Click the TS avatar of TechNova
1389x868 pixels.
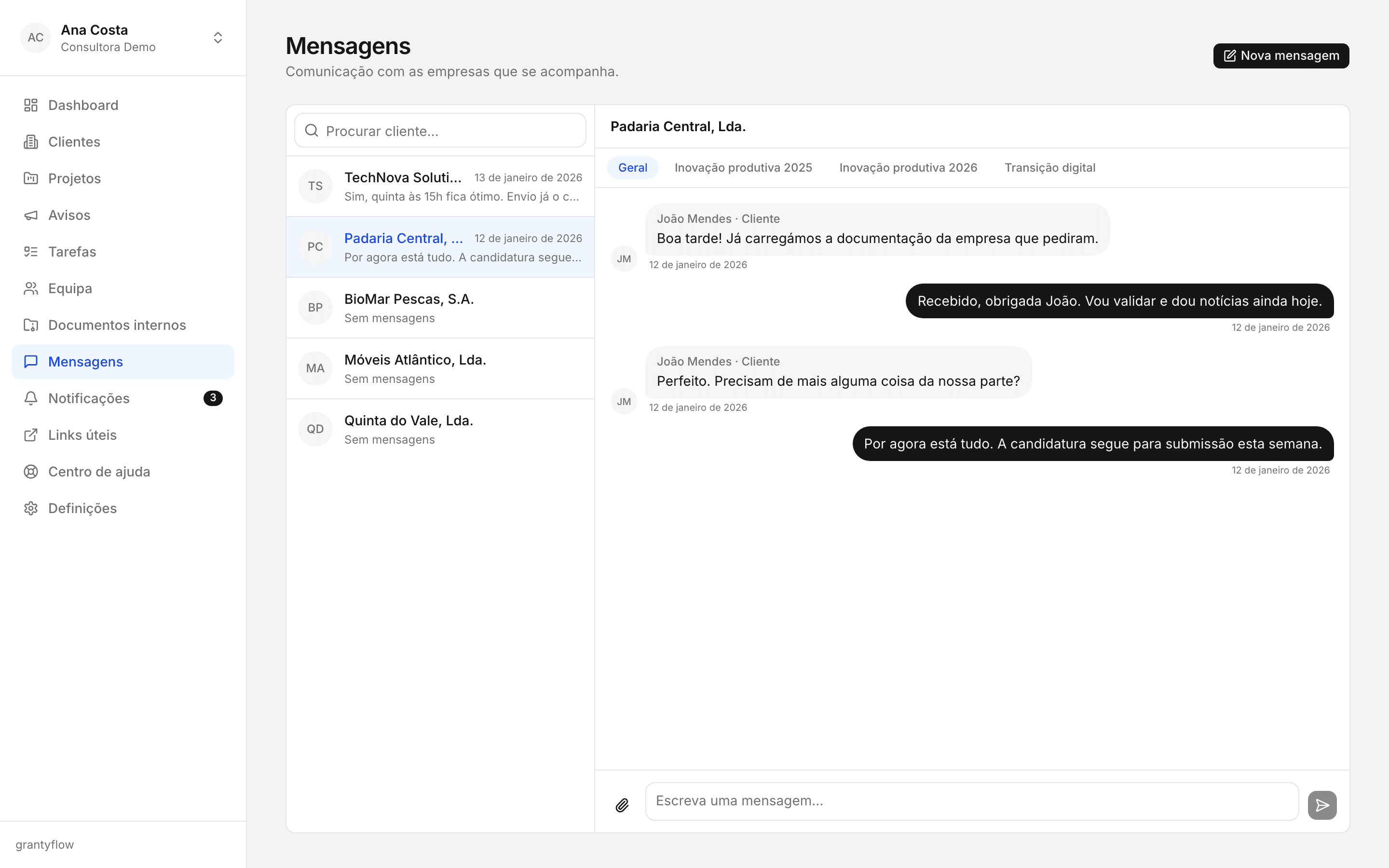(315, 186)
